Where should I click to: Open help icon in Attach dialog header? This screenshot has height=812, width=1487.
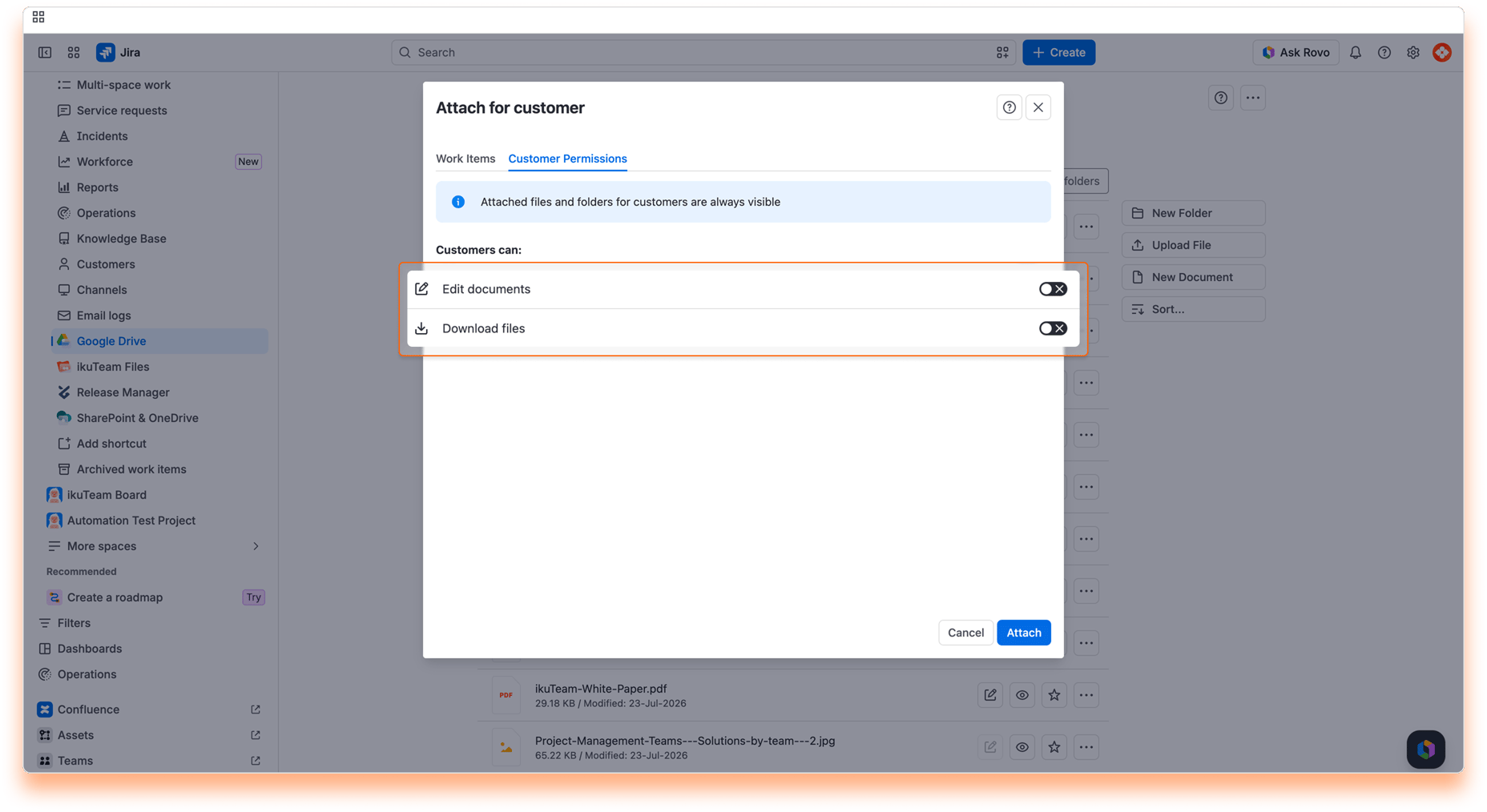click(x=1009, y=107)
